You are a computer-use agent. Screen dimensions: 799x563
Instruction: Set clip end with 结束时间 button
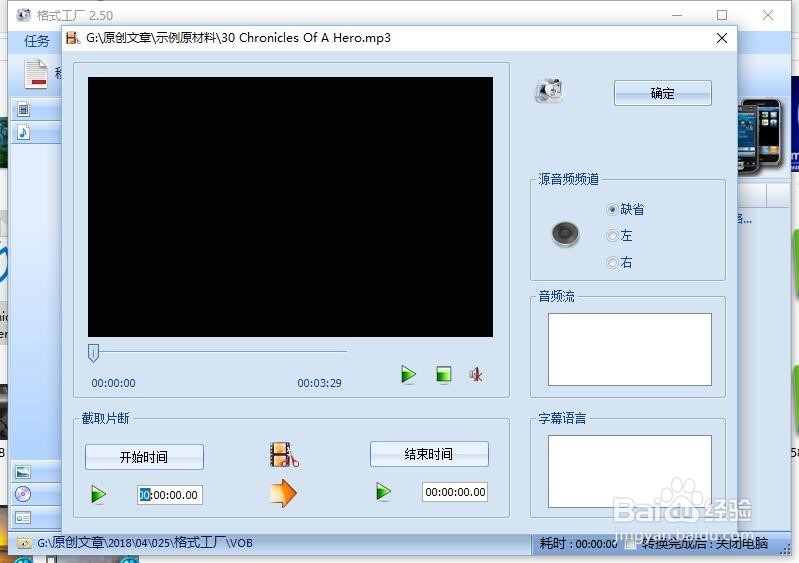pos(429,454)
